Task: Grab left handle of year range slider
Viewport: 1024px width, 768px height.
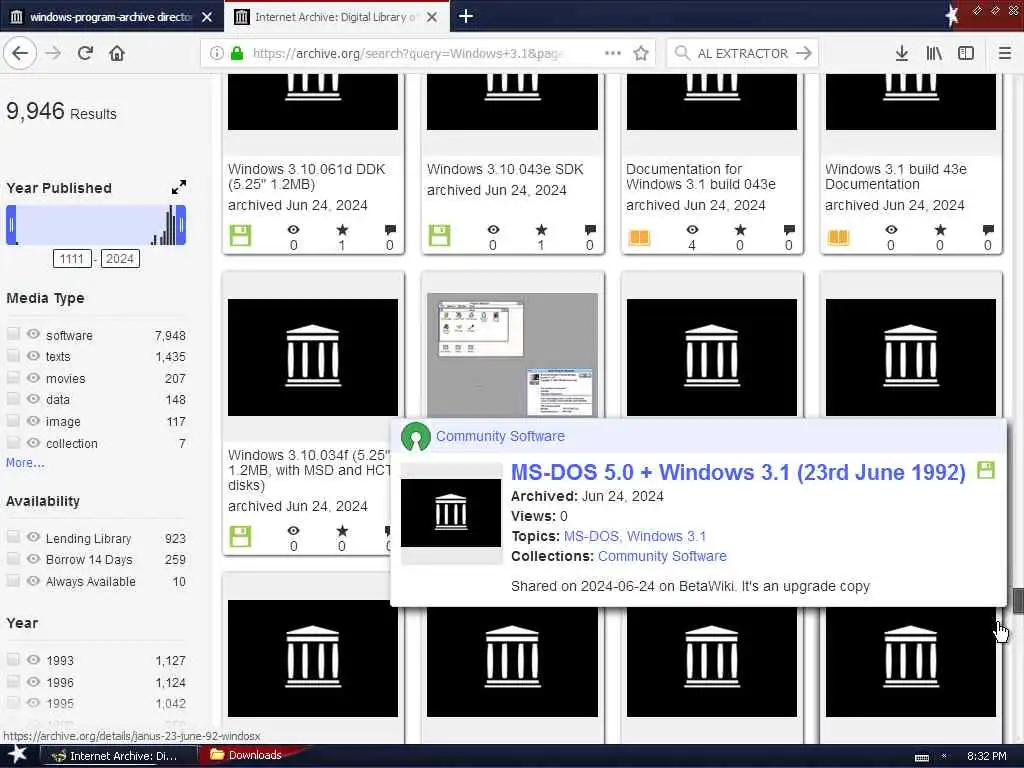Action: point(11,225)
